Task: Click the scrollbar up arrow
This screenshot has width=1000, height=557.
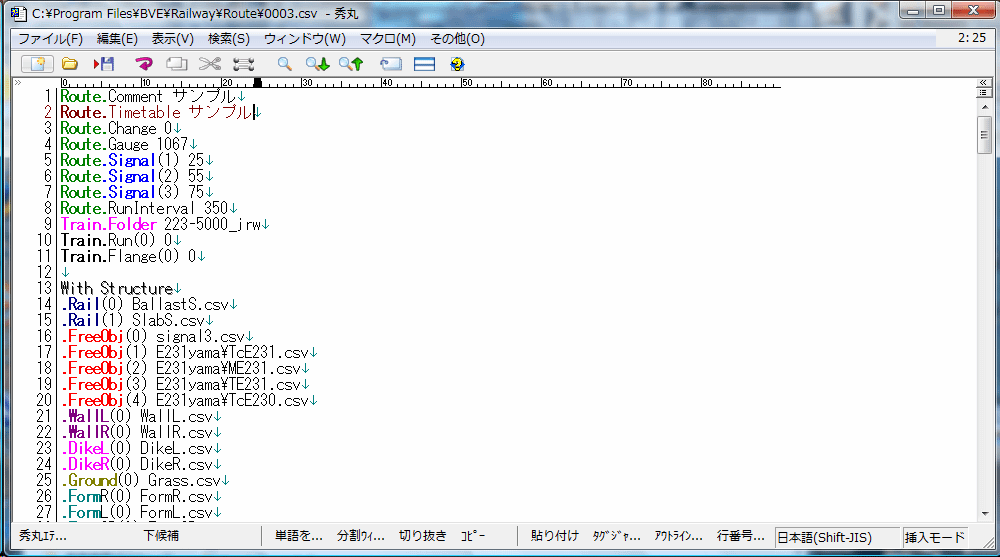Action: pos(985,107)
